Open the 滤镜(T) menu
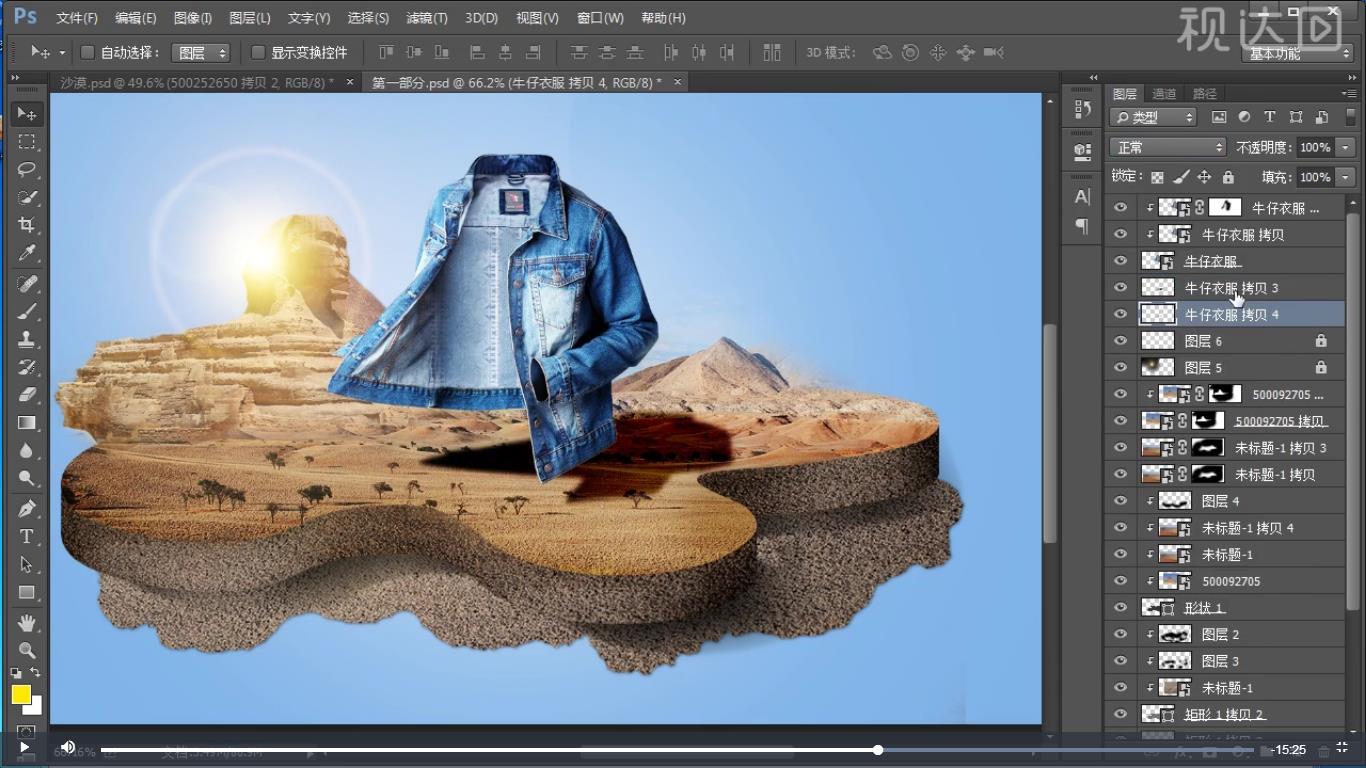Screen dimensions: 1366x768 pos(427,18)
